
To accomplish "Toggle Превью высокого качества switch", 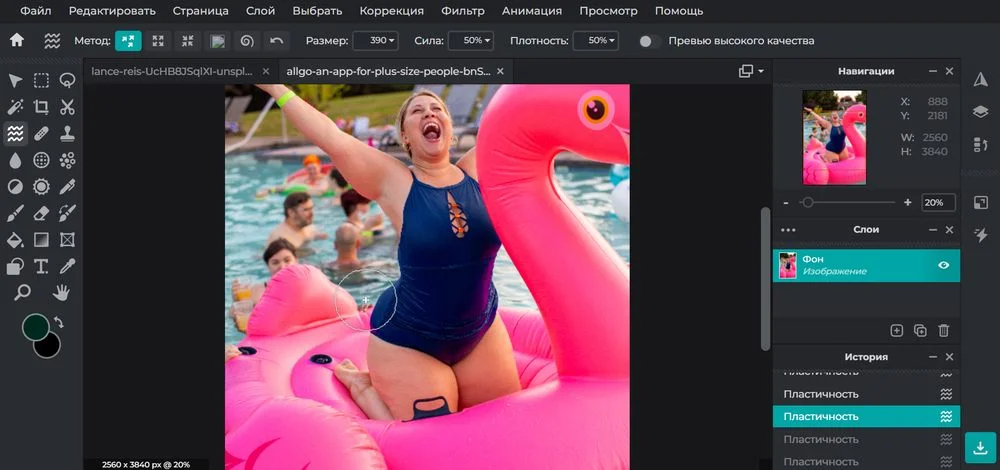I will 646,41.
